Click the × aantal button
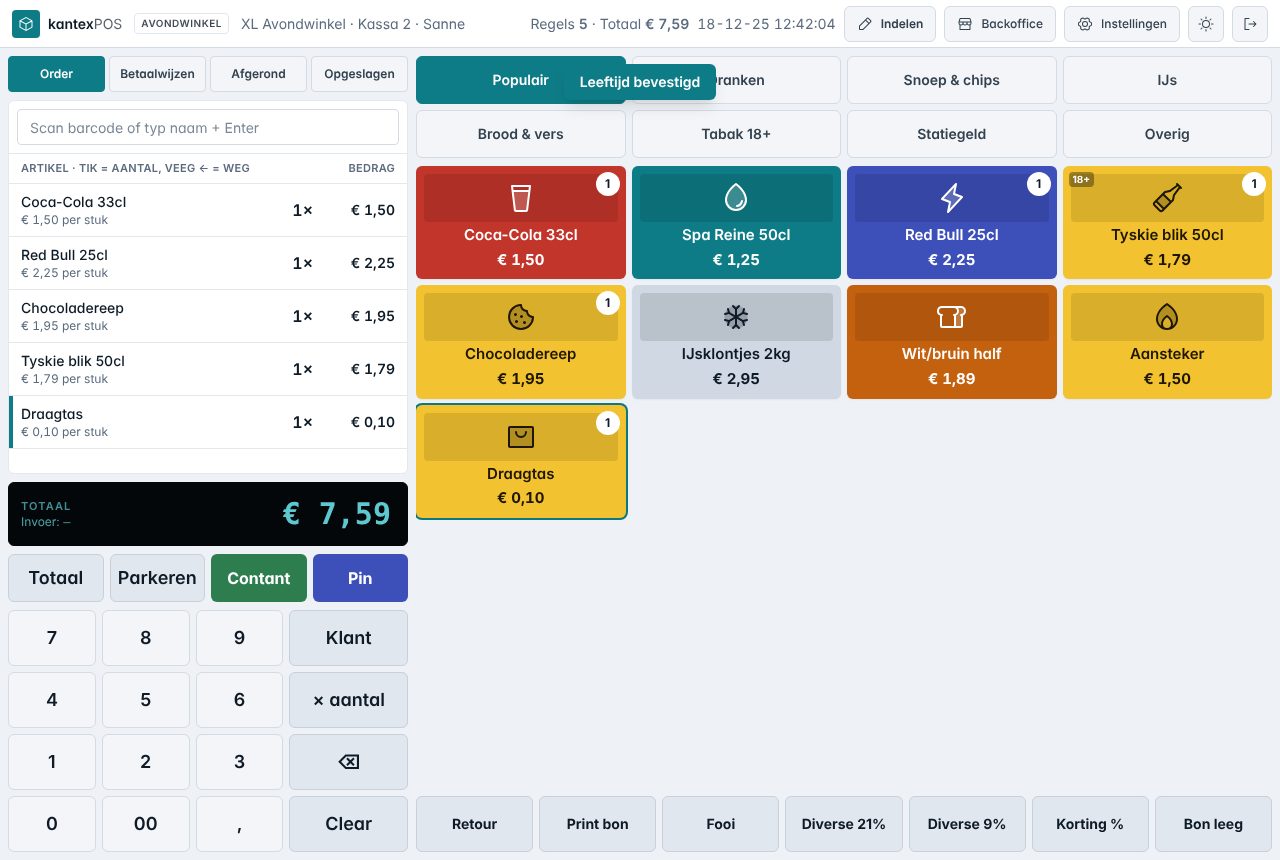1280x860 pixels. coord(348,700)
